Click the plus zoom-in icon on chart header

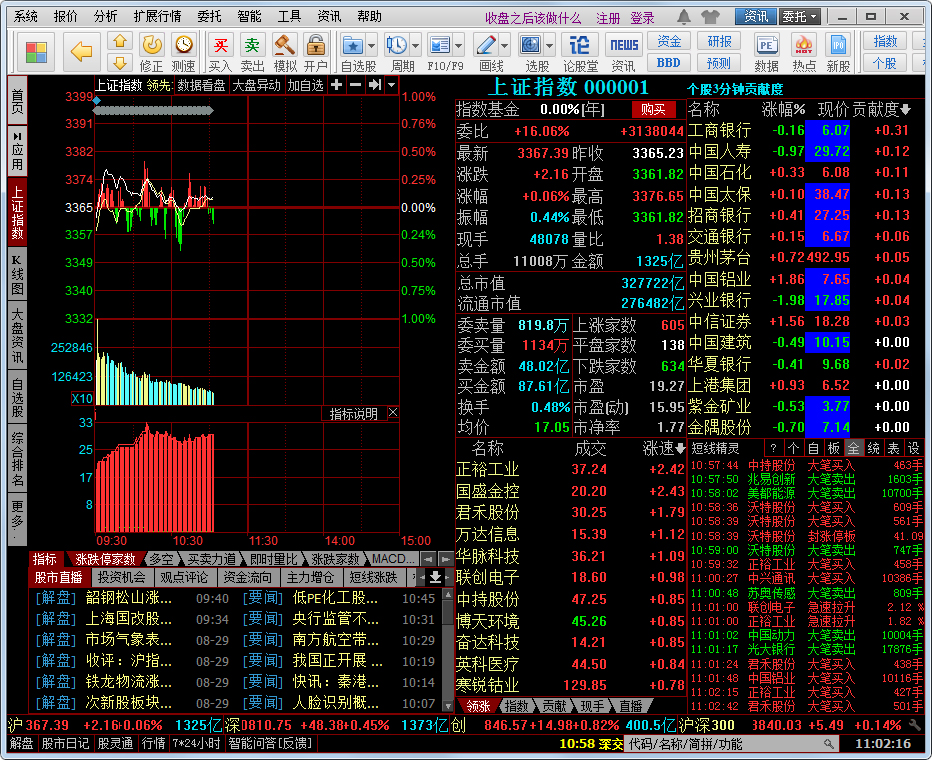[x=336, y=85]
